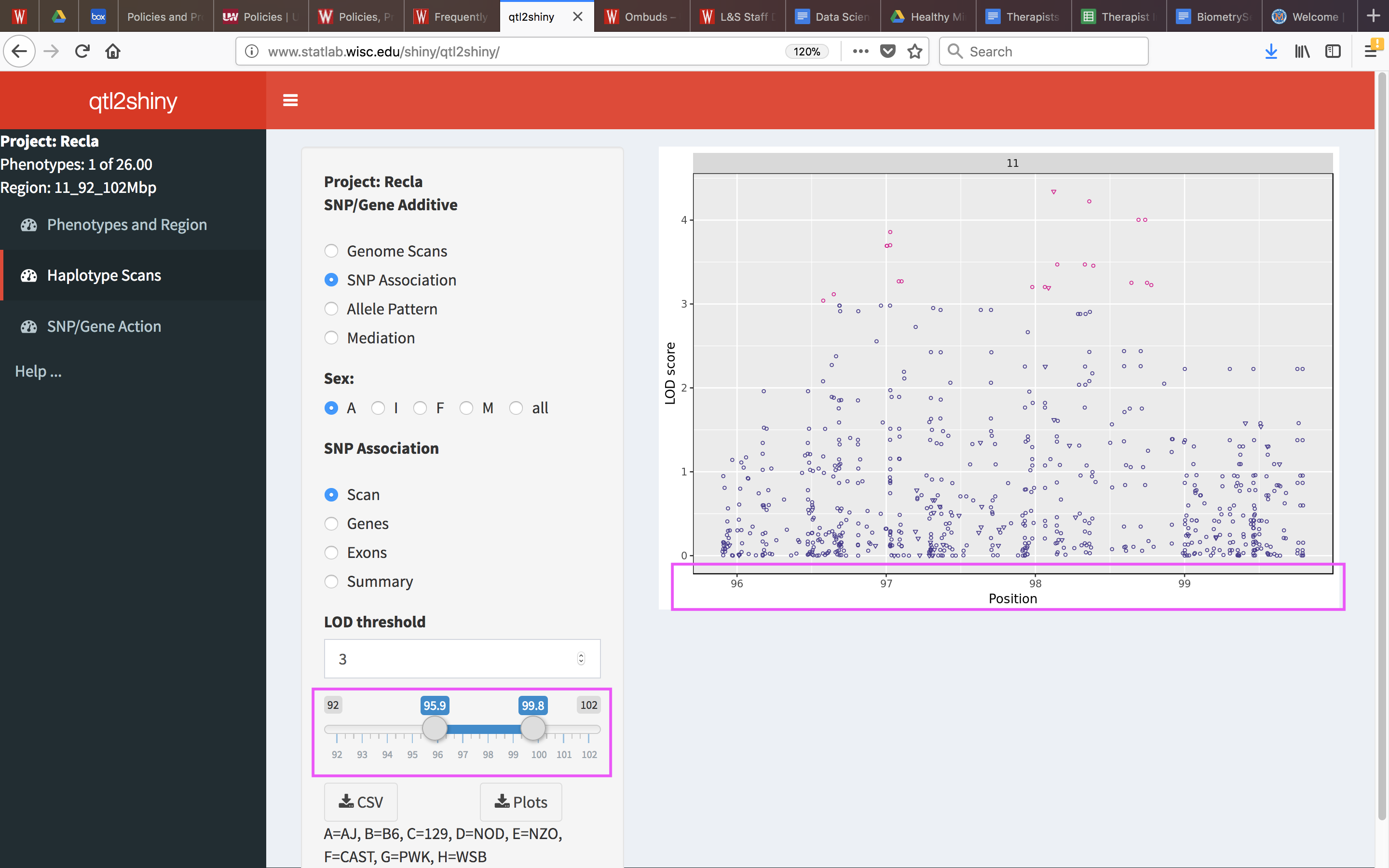The height and width of the screenshot is (868, 1389).
Task: Click the qtl2shiny header logo
Action: point(133,101)
